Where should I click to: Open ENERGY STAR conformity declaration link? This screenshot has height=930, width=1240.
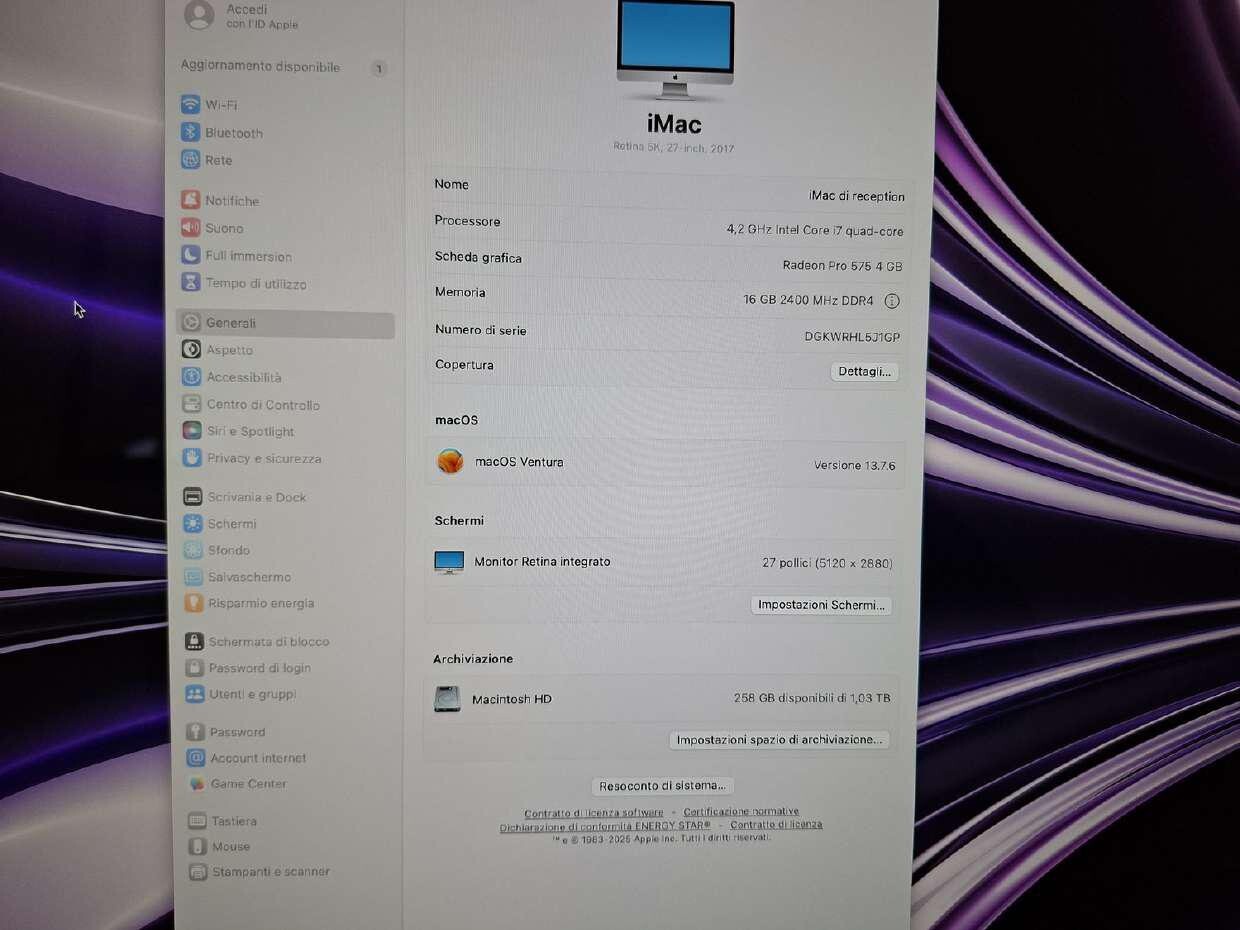(605, 825)
